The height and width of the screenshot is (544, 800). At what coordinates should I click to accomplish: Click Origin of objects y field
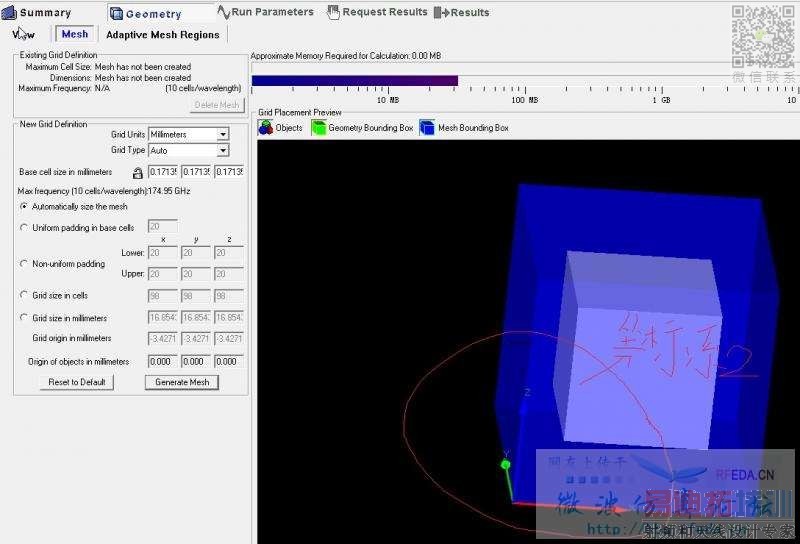click(x=196, y=361)
